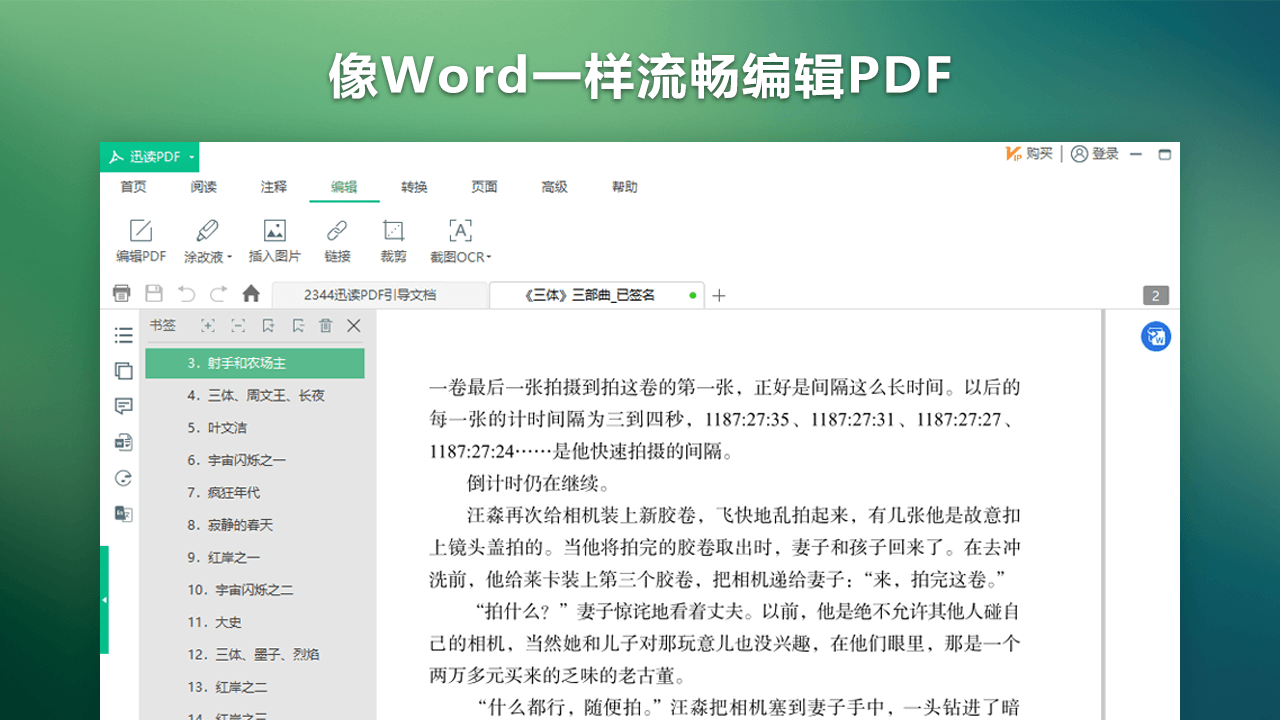Click the home icon in the toolbar
Image resolution: width=1280 pixels, height=720 pixels.
tap(250, 293)
